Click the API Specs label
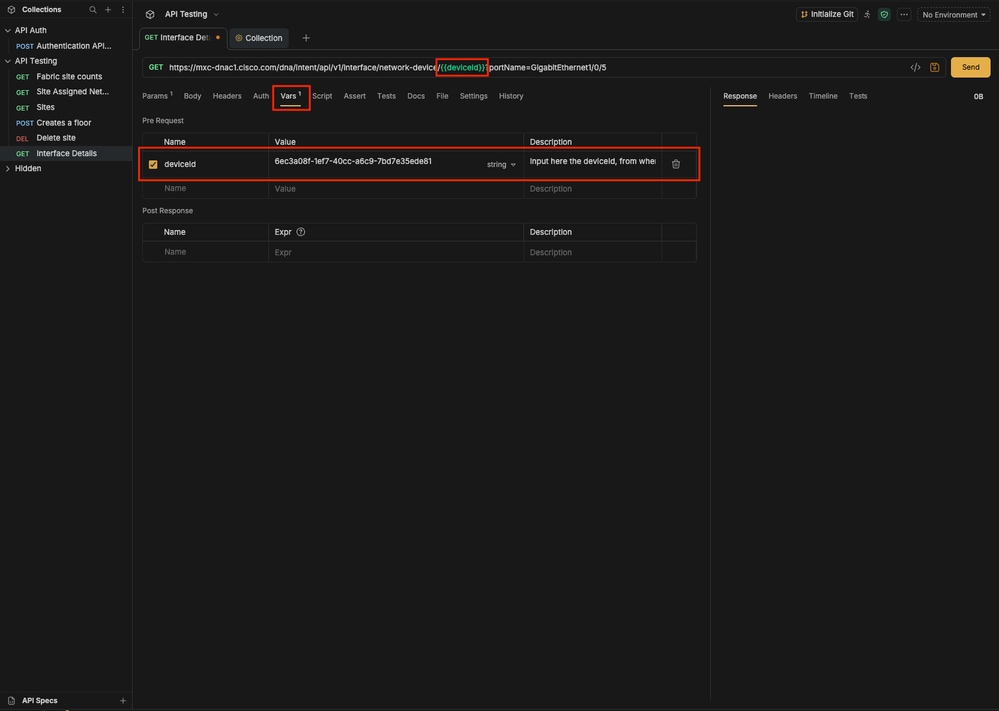Screen dimensions: 999x711 coord(40,700)
